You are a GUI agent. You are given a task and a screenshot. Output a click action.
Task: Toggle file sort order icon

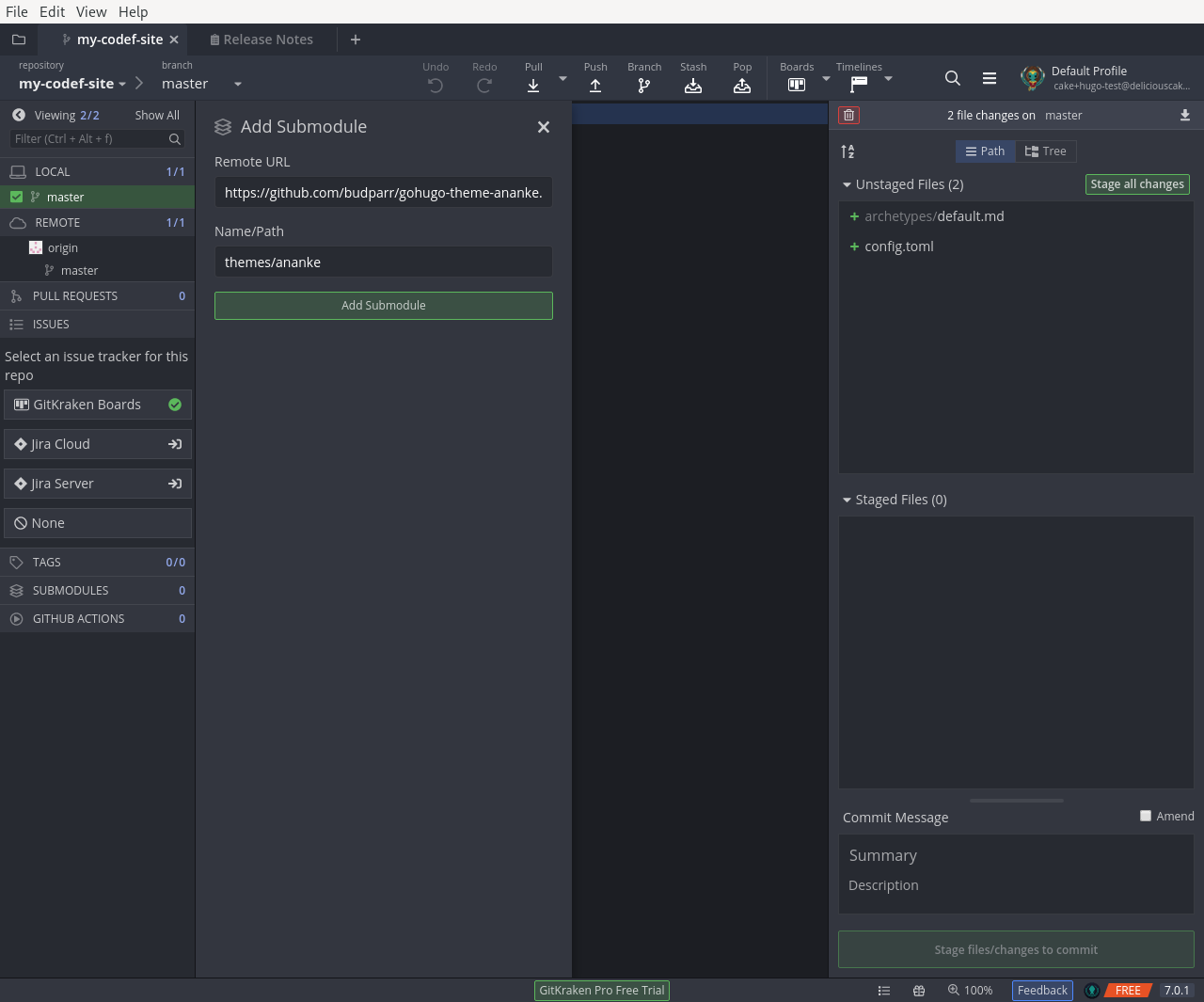click(x=848, y=151)
